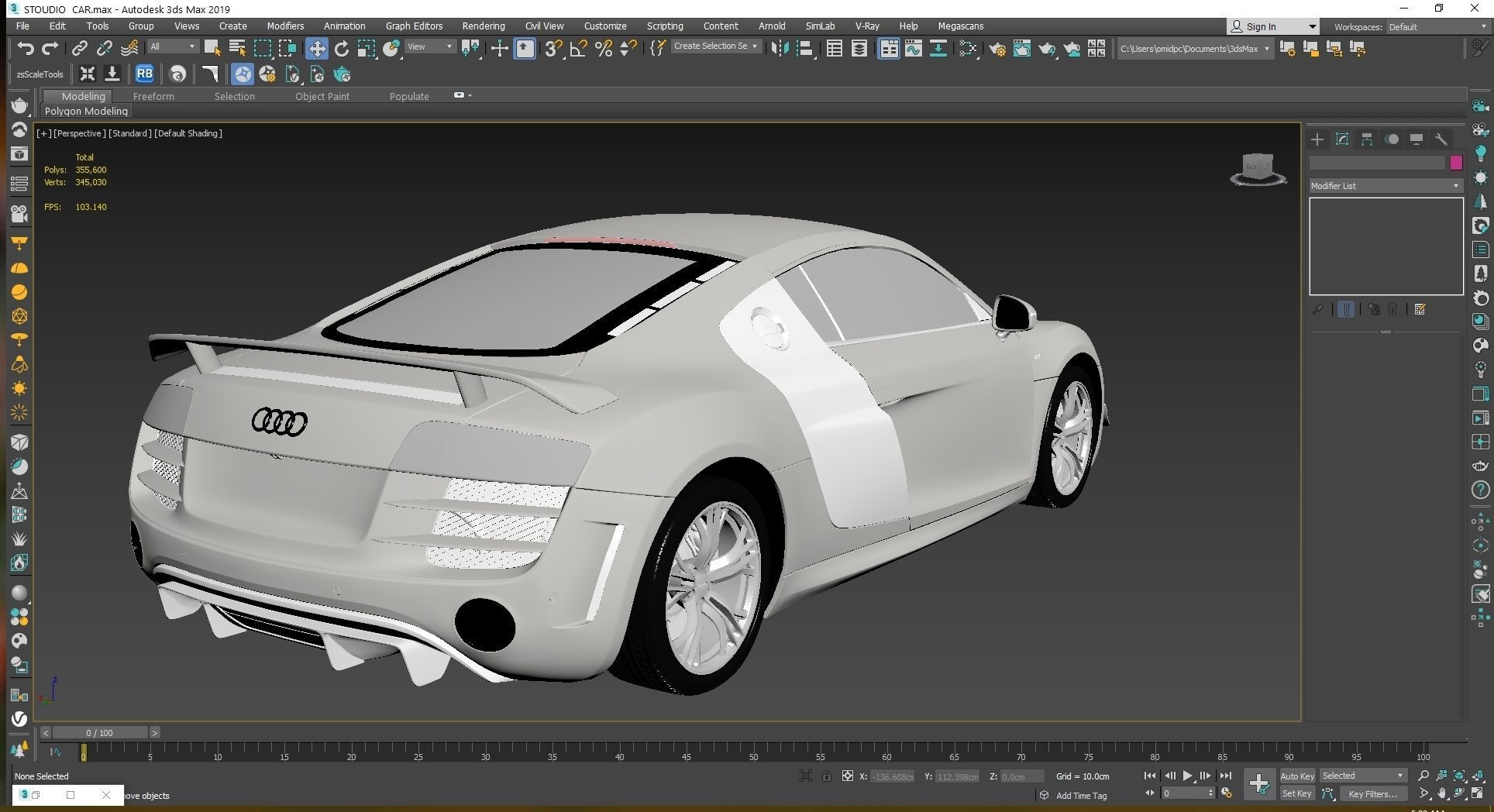Select the Select and Link tool
The height and width of the screenshot is (812, 1494).
79,49
